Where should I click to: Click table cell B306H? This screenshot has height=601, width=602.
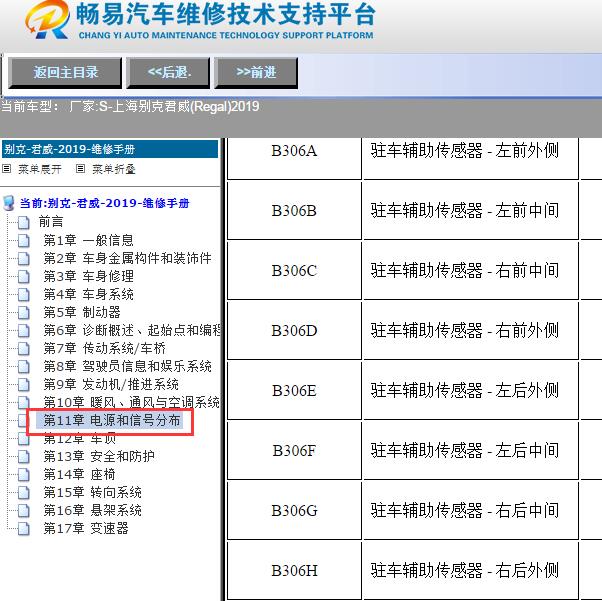(294, 570)
